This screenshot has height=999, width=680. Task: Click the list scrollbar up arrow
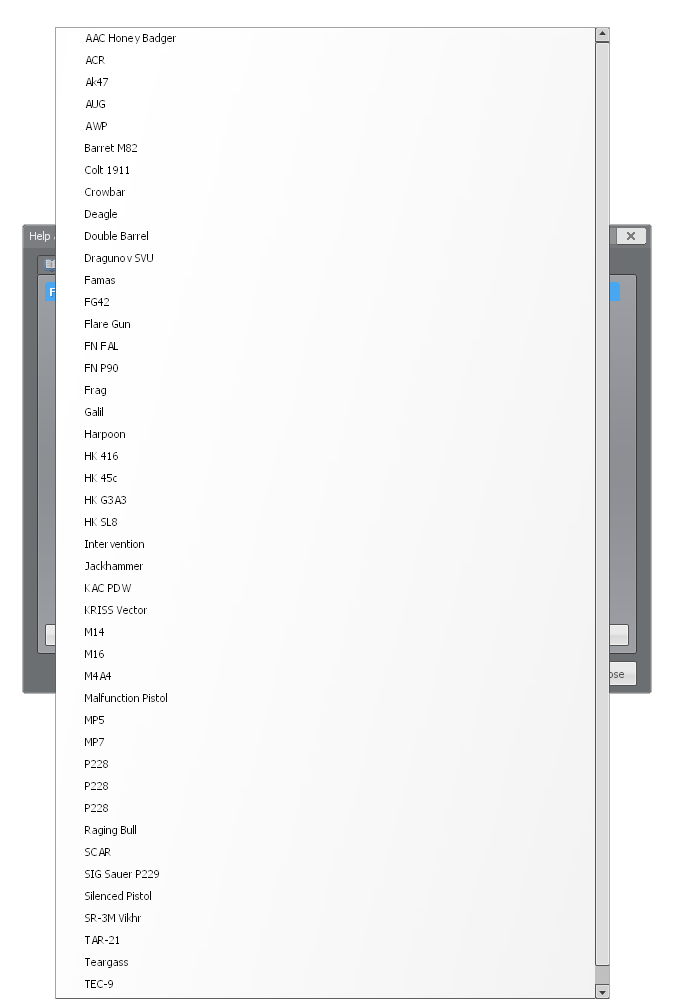[x=602, y=34]
